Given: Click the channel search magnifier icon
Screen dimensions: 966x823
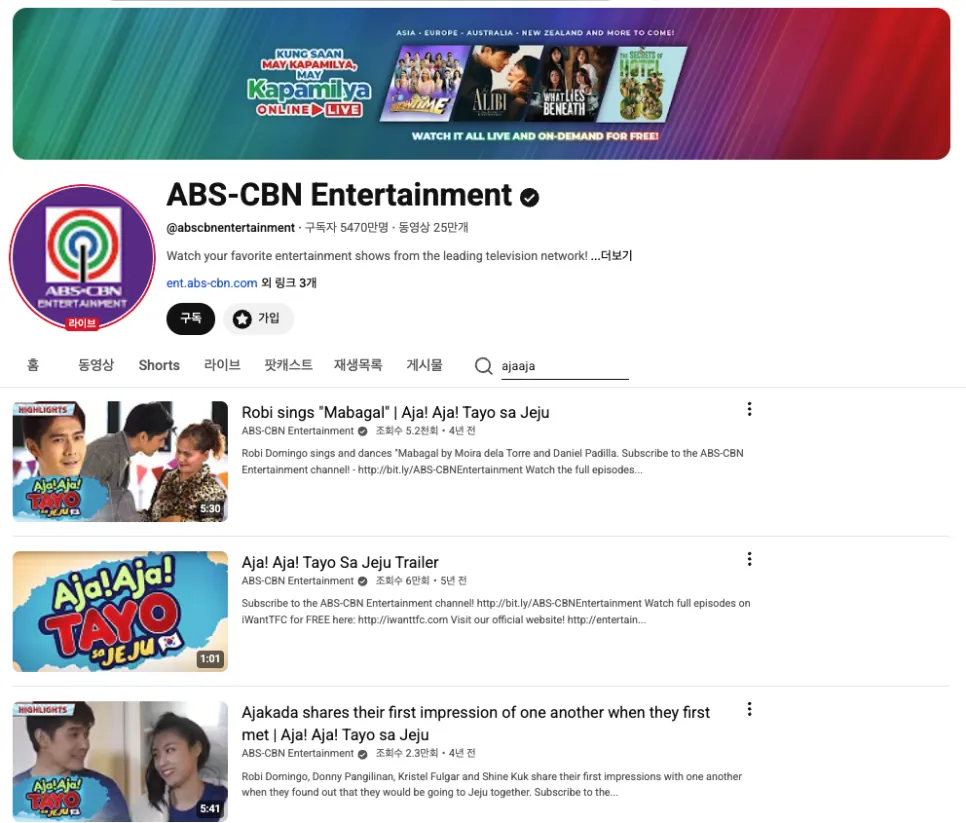Looking at the screenshot, I should 483,366.
